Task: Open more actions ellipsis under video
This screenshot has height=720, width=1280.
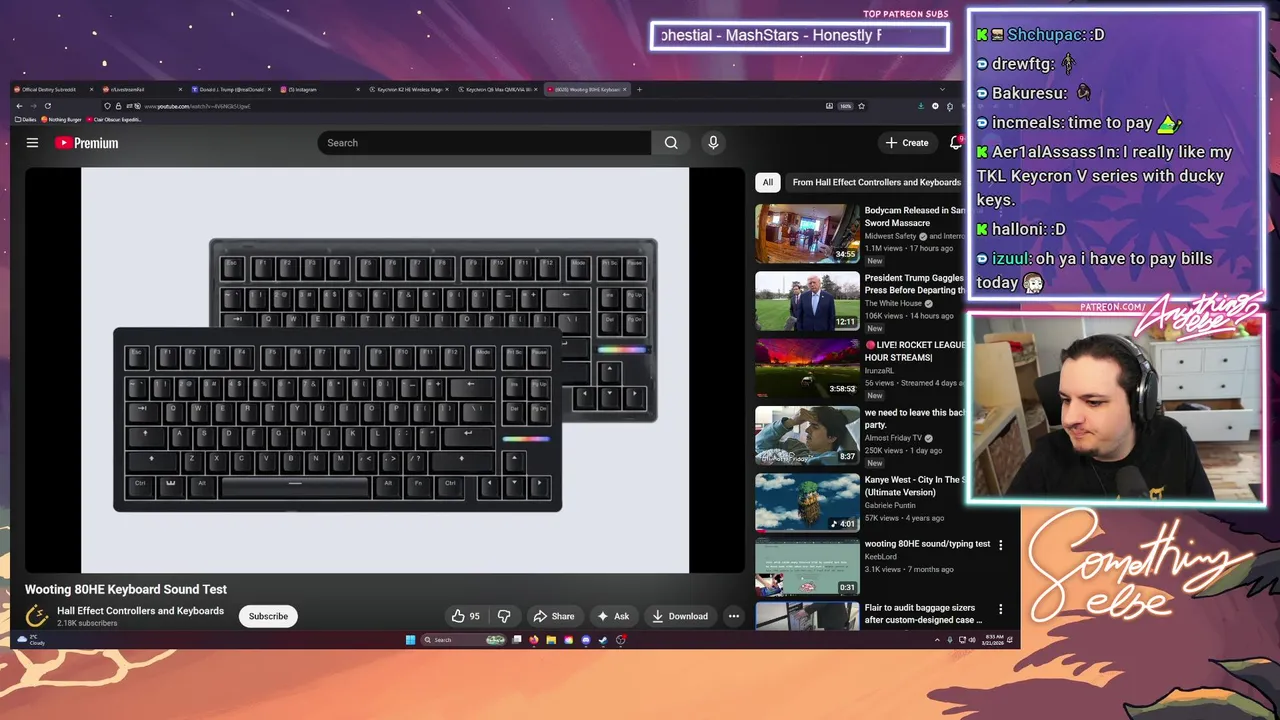Action: click(x=733, y=616)
